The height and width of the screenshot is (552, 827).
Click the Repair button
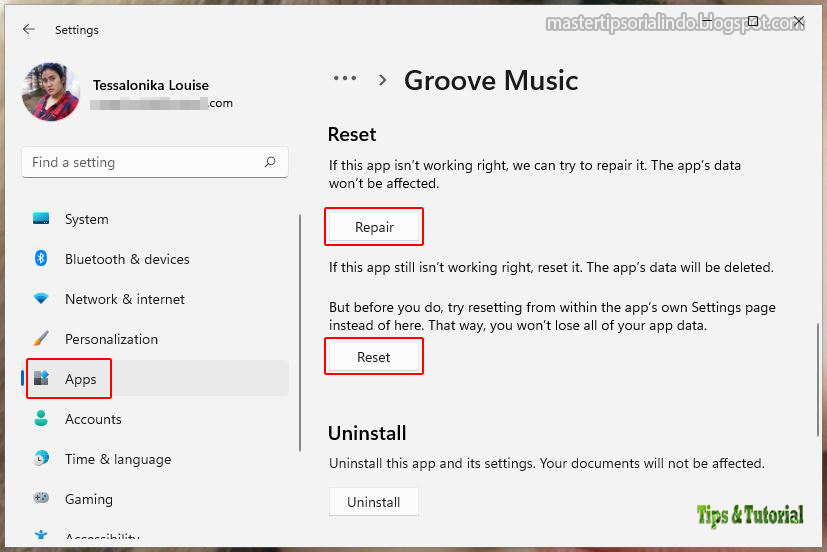374,227
